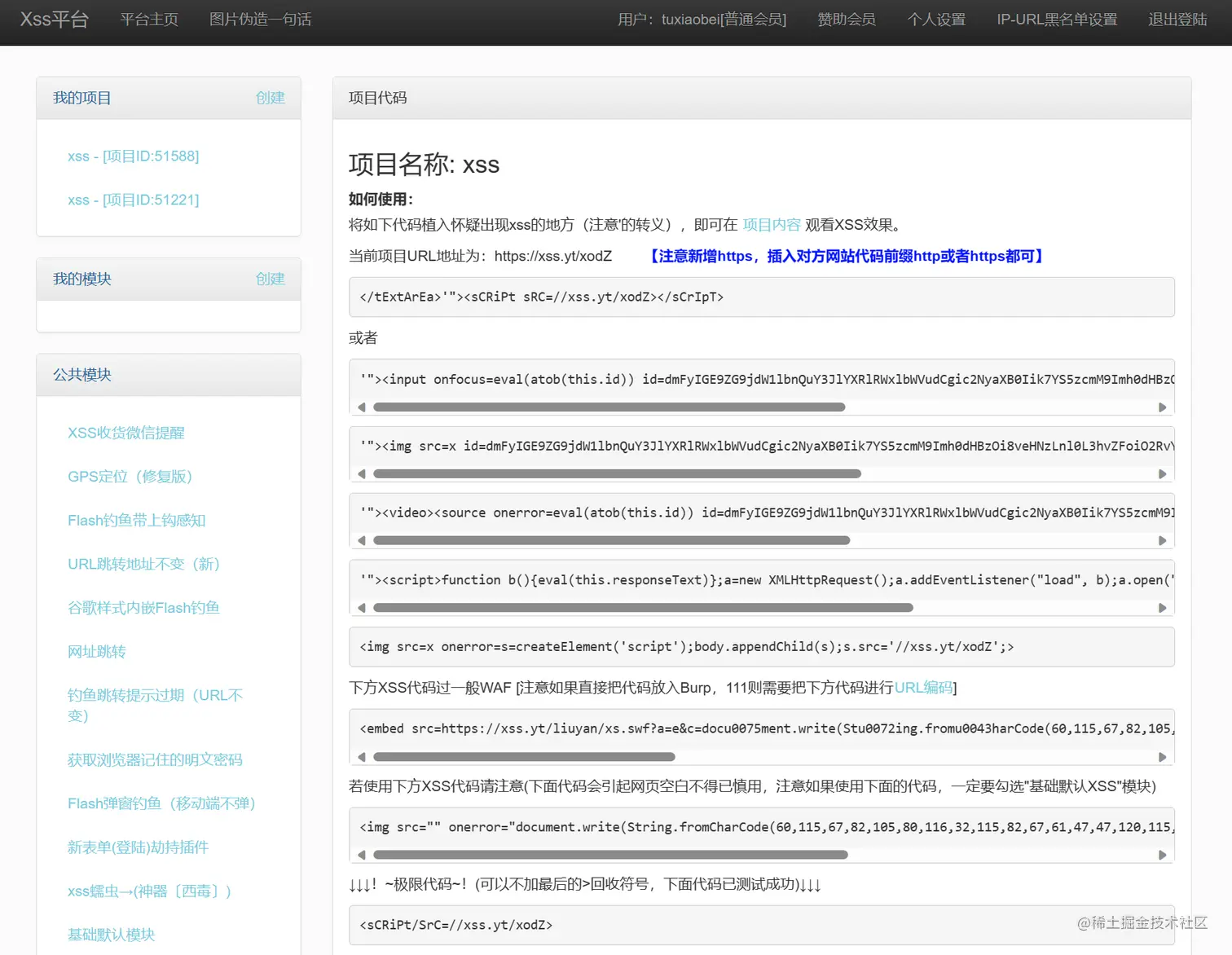Click left scroll arrow of input onfocus code

pos(362,407)
